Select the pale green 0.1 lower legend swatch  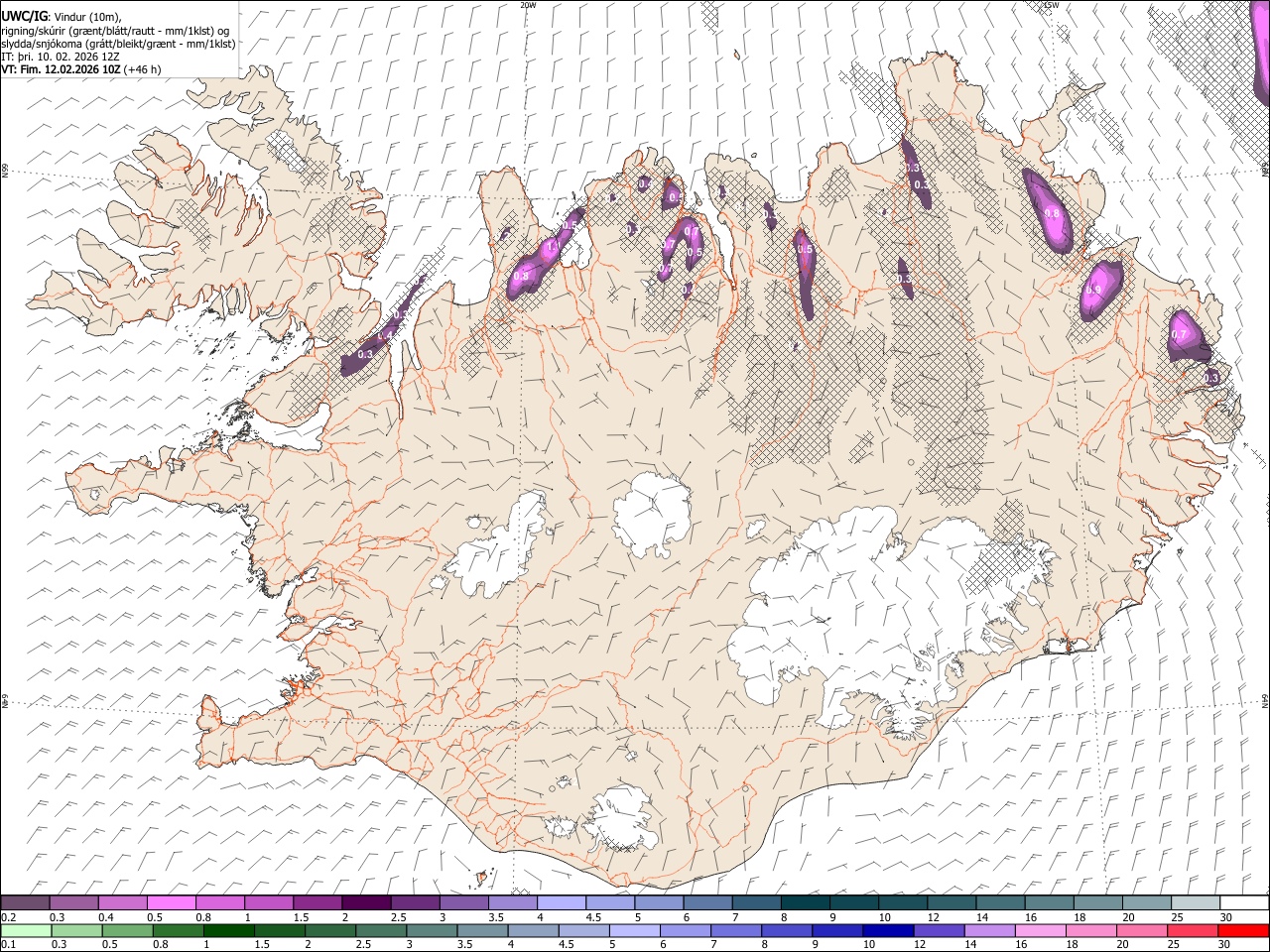[27, 931]
